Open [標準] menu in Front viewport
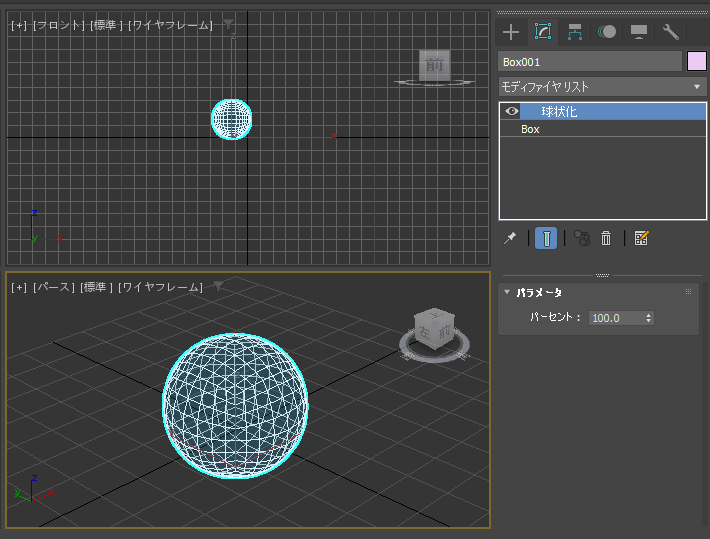Viewport: 710px width, 539px height. coord(106,25)
